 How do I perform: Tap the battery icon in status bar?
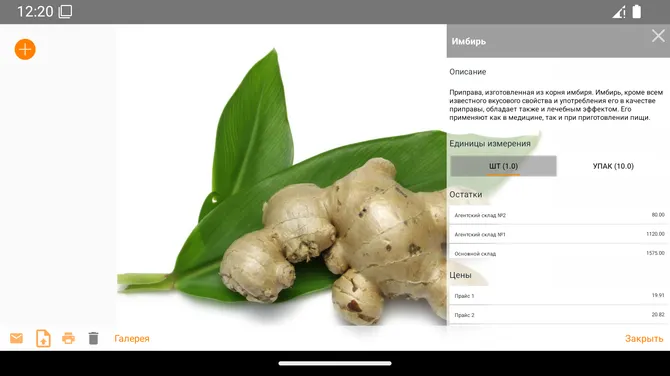pyautogui.click(x=637, y=12)
